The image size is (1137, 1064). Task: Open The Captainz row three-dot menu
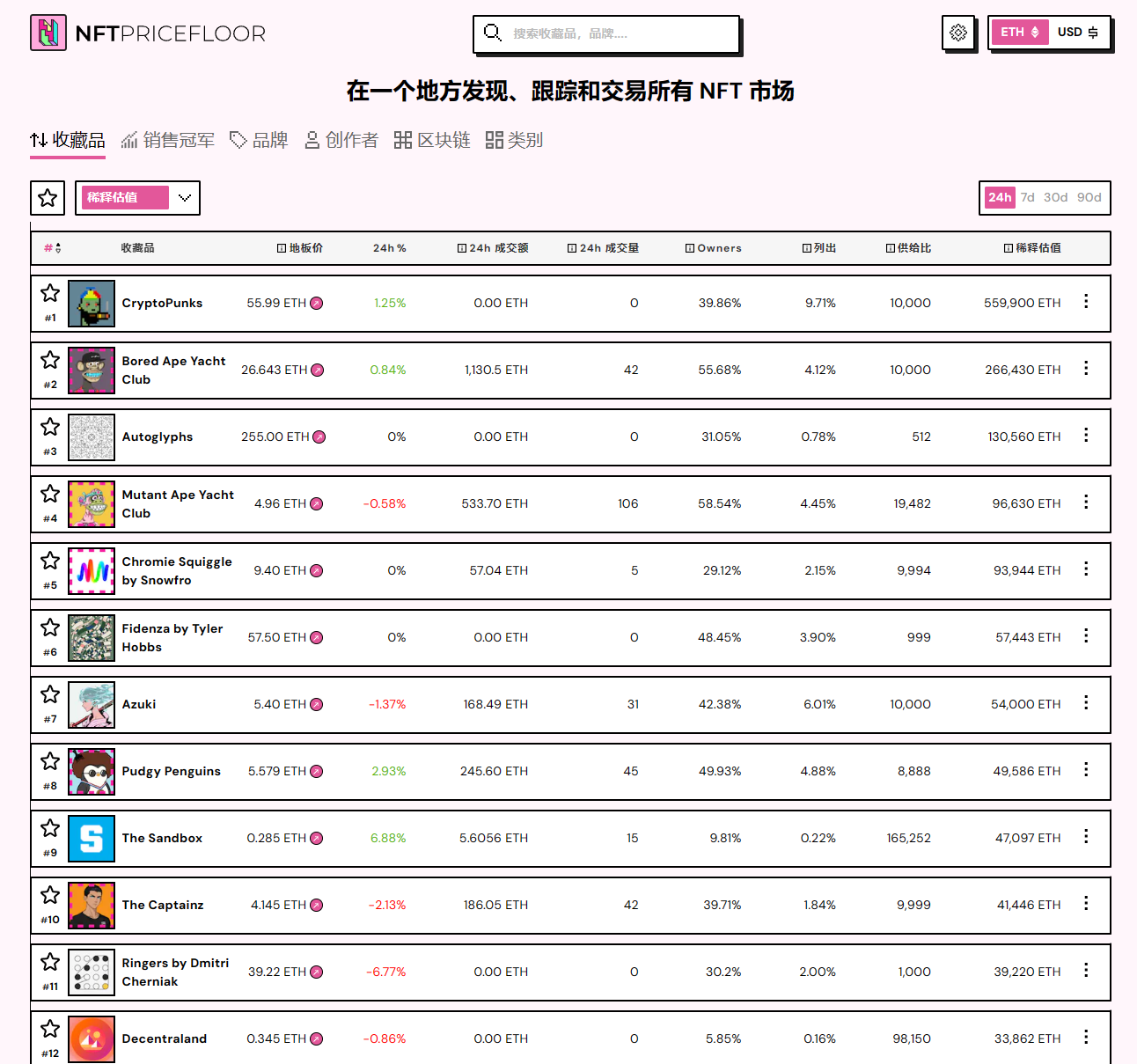1086,903
